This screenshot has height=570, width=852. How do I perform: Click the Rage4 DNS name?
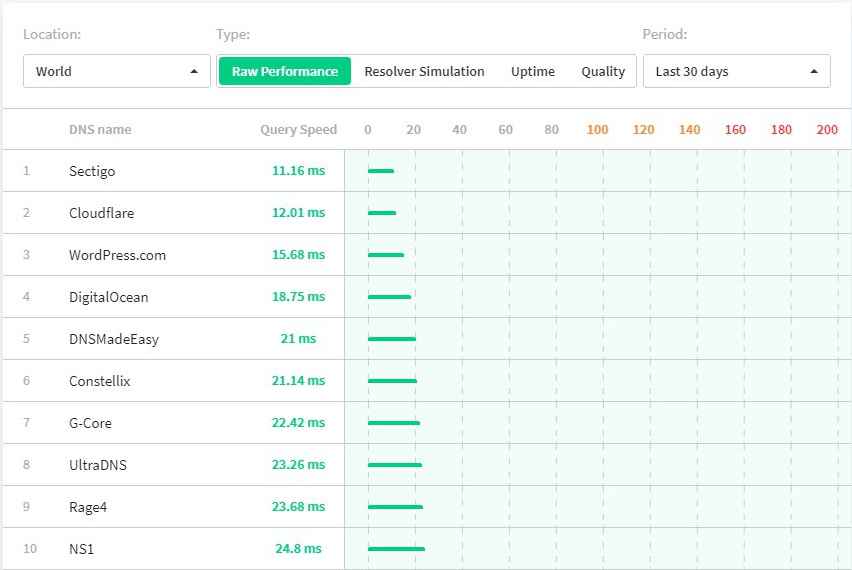[x=88, y=507]
